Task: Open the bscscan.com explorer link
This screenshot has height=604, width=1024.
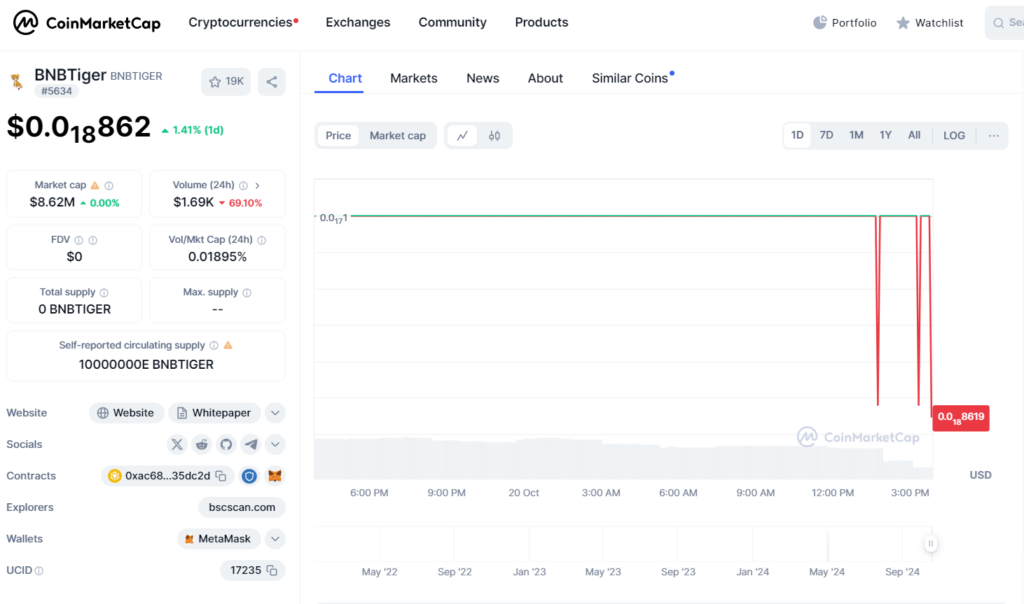Action: 243,507
